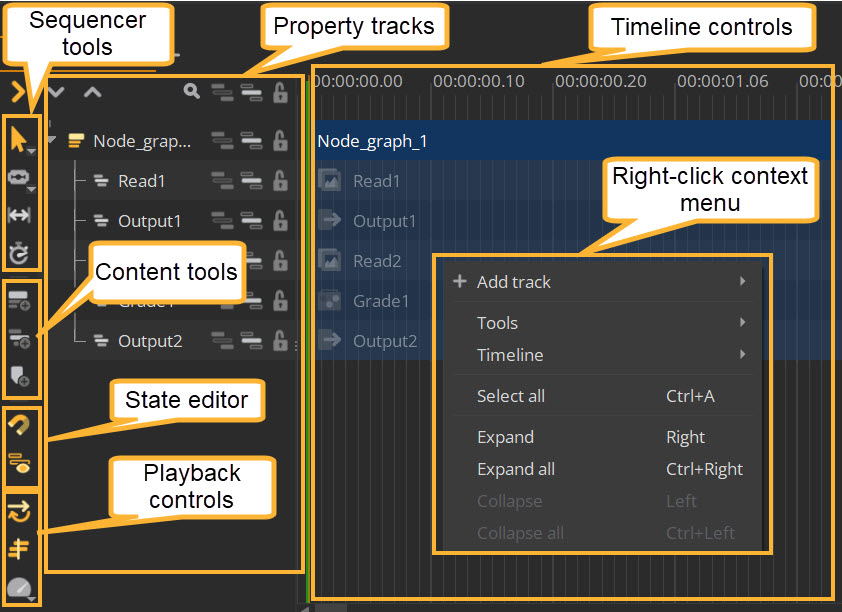
Task: Click Expand all in context menu
Action: click(516, 469)
